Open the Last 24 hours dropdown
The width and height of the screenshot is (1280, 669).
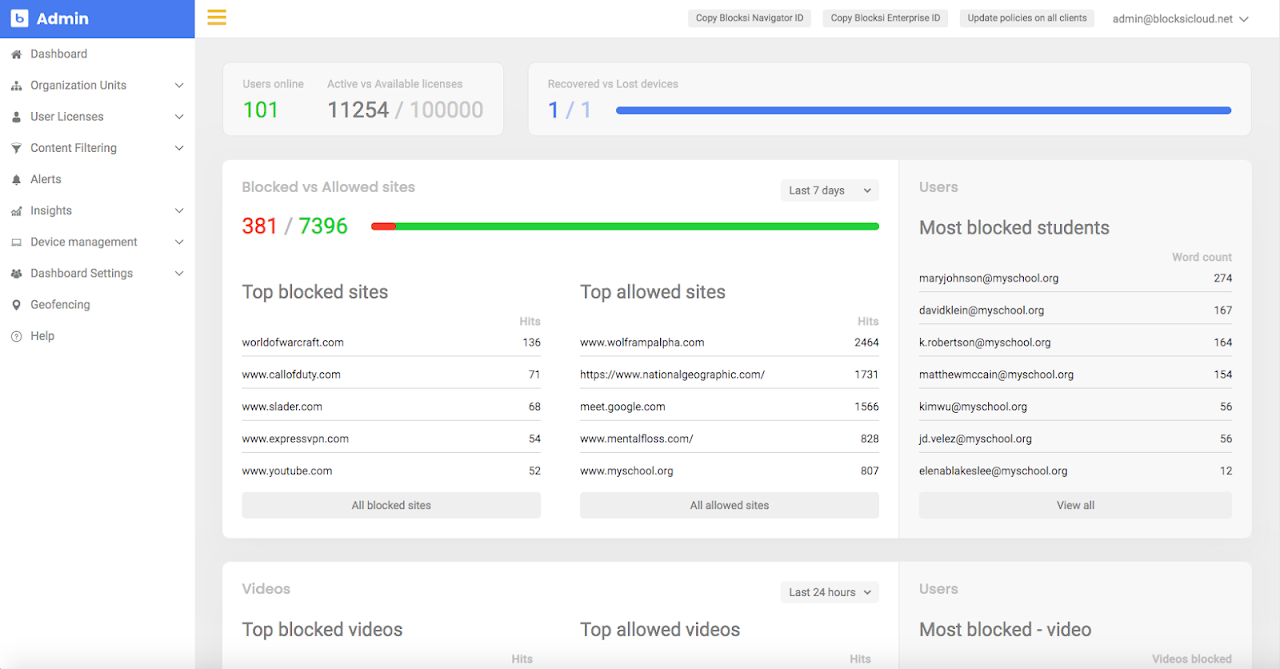tap(829, 592)
